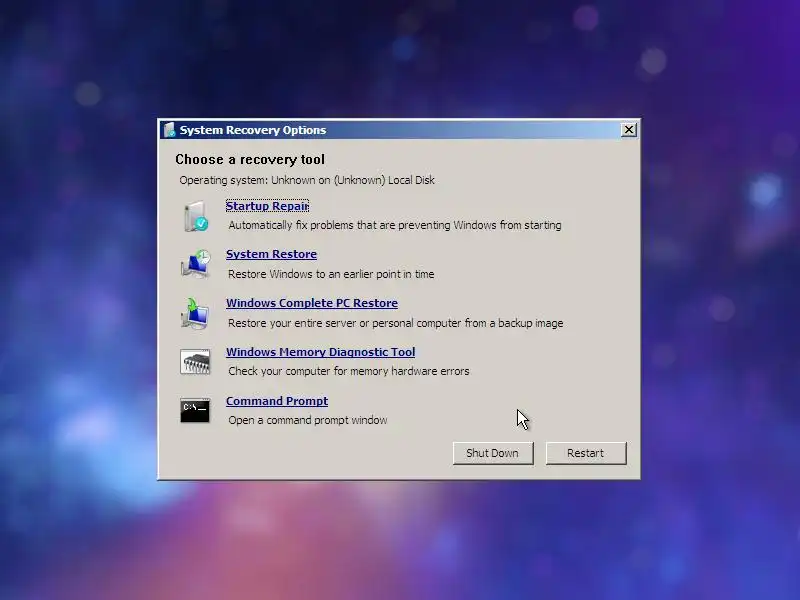Click 'Restore Windows to an earlier point' text
The image size is (800, 600).
click(x=331, y=274)
